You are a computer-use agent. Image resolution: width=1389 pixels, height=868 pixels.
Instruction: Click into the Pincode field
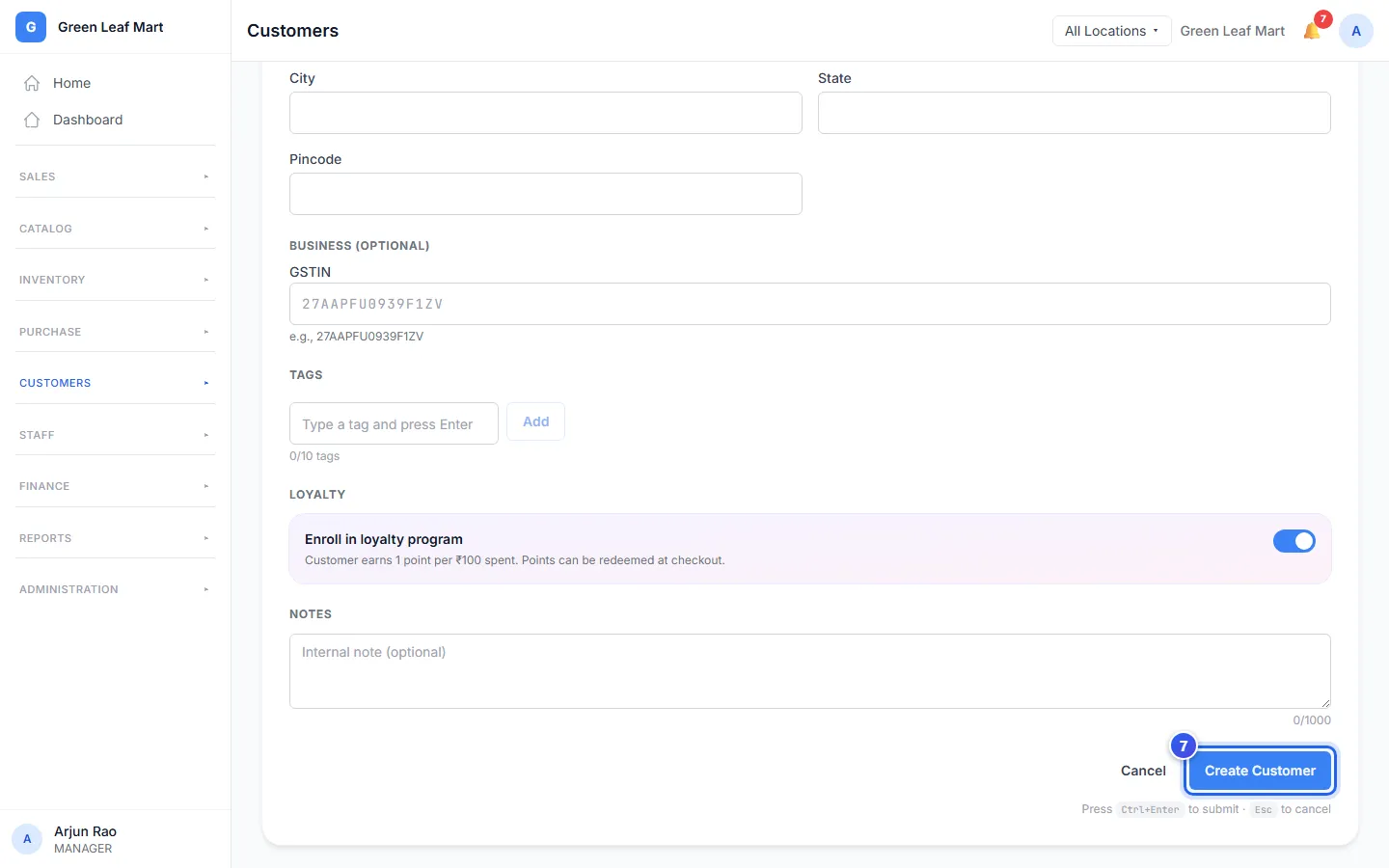coord(546,194)
